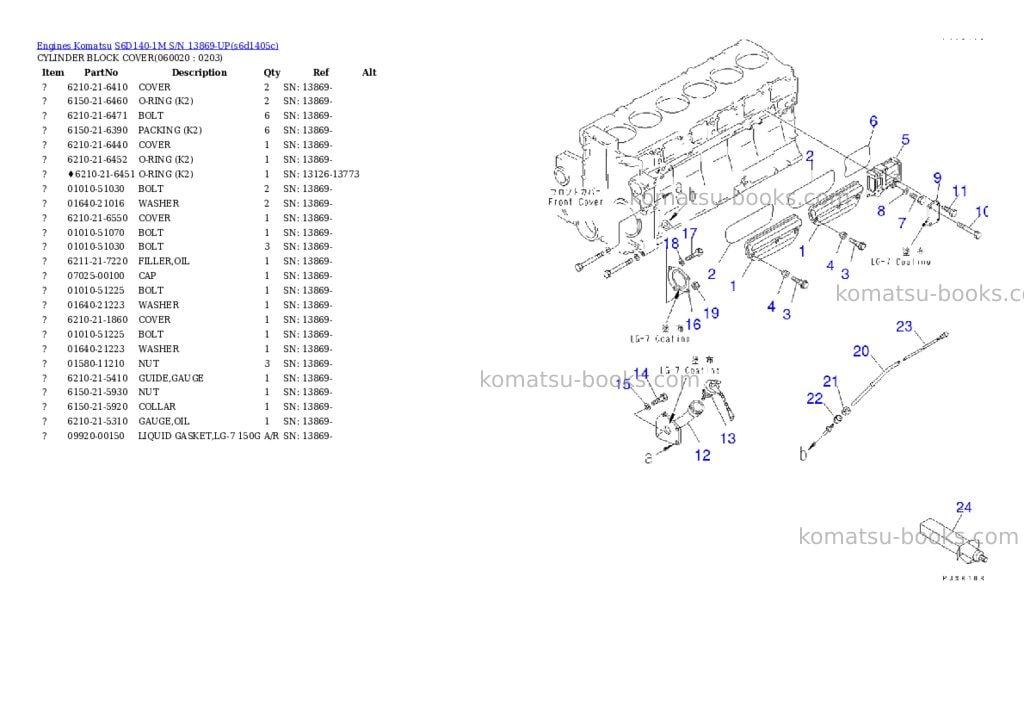Click the LIQUID GASKET,LG-7 150G description
Viewport: 1024px width, 725px height.
pos(199,436)
